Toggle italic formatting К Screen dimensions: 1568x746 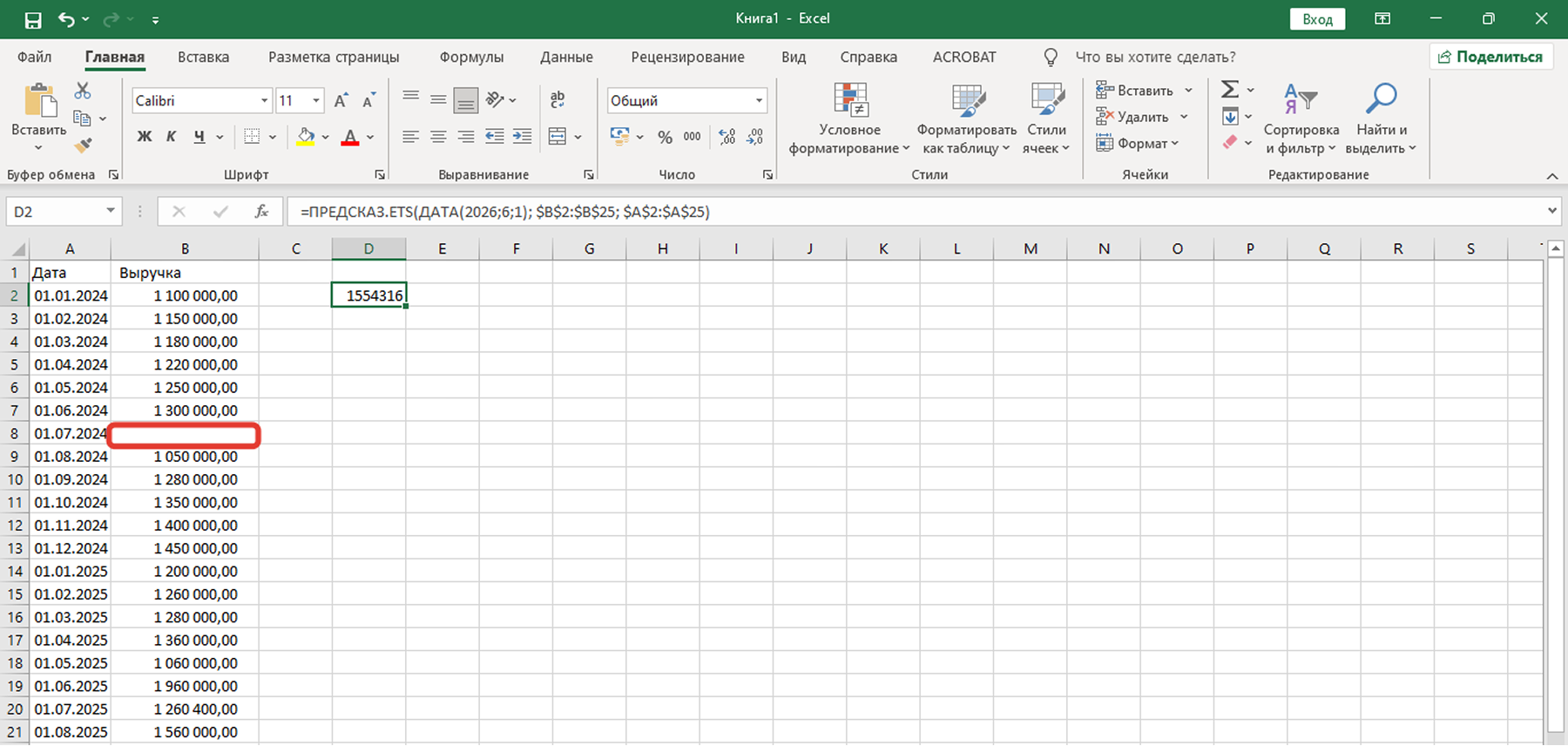(x=172, y=137)
